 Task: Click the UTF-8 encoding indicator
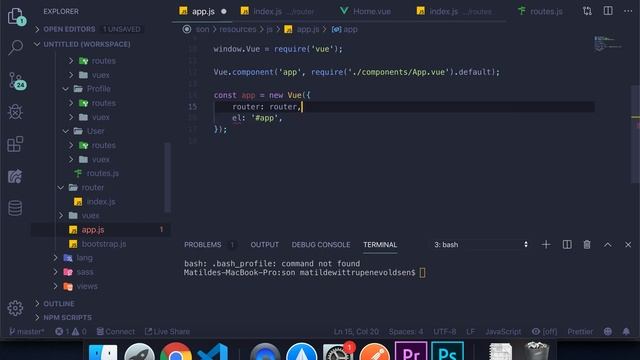pyautogui.click(x=444, y=331)
